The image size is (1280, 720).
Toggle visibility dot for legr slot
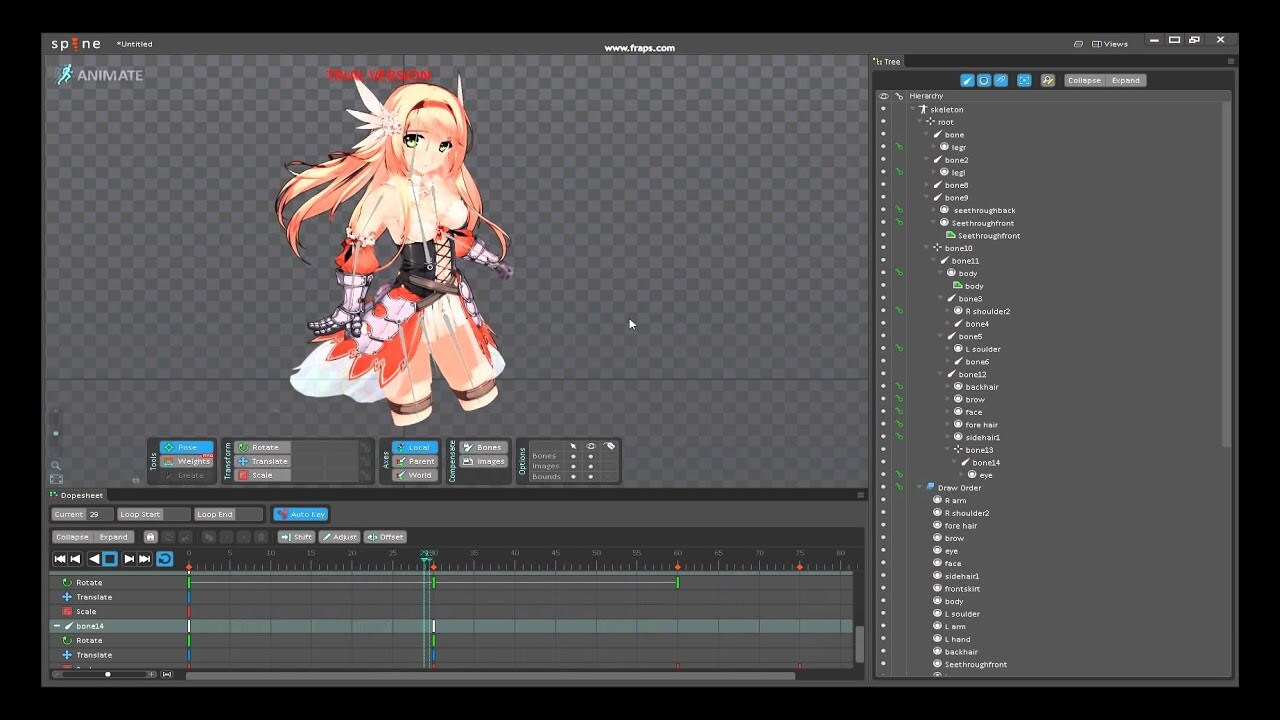click(x=883, y=147)
